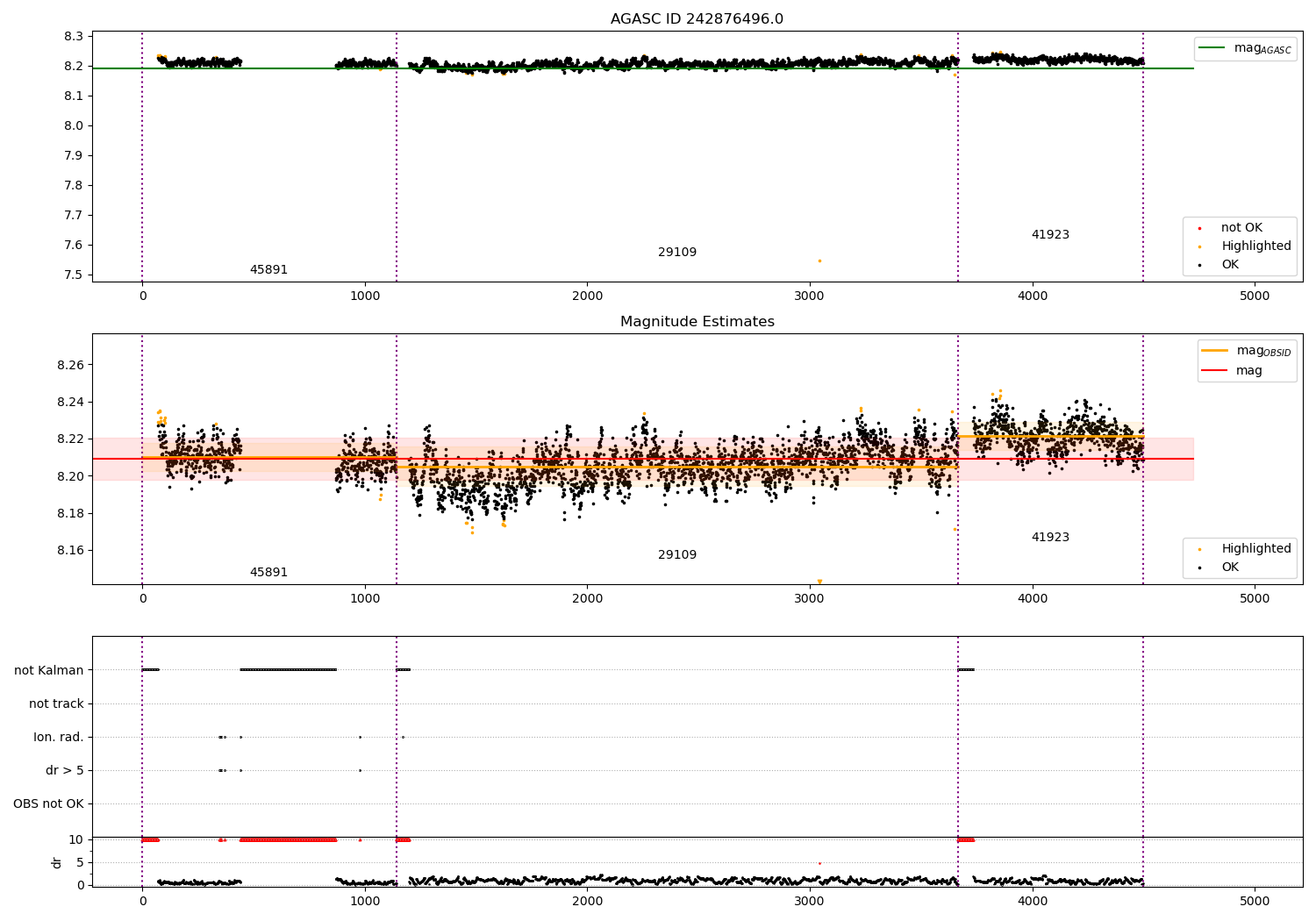Select the mag OBSID legend entry
This screenshot has height=921, width=1316.
click(1246, 351)
